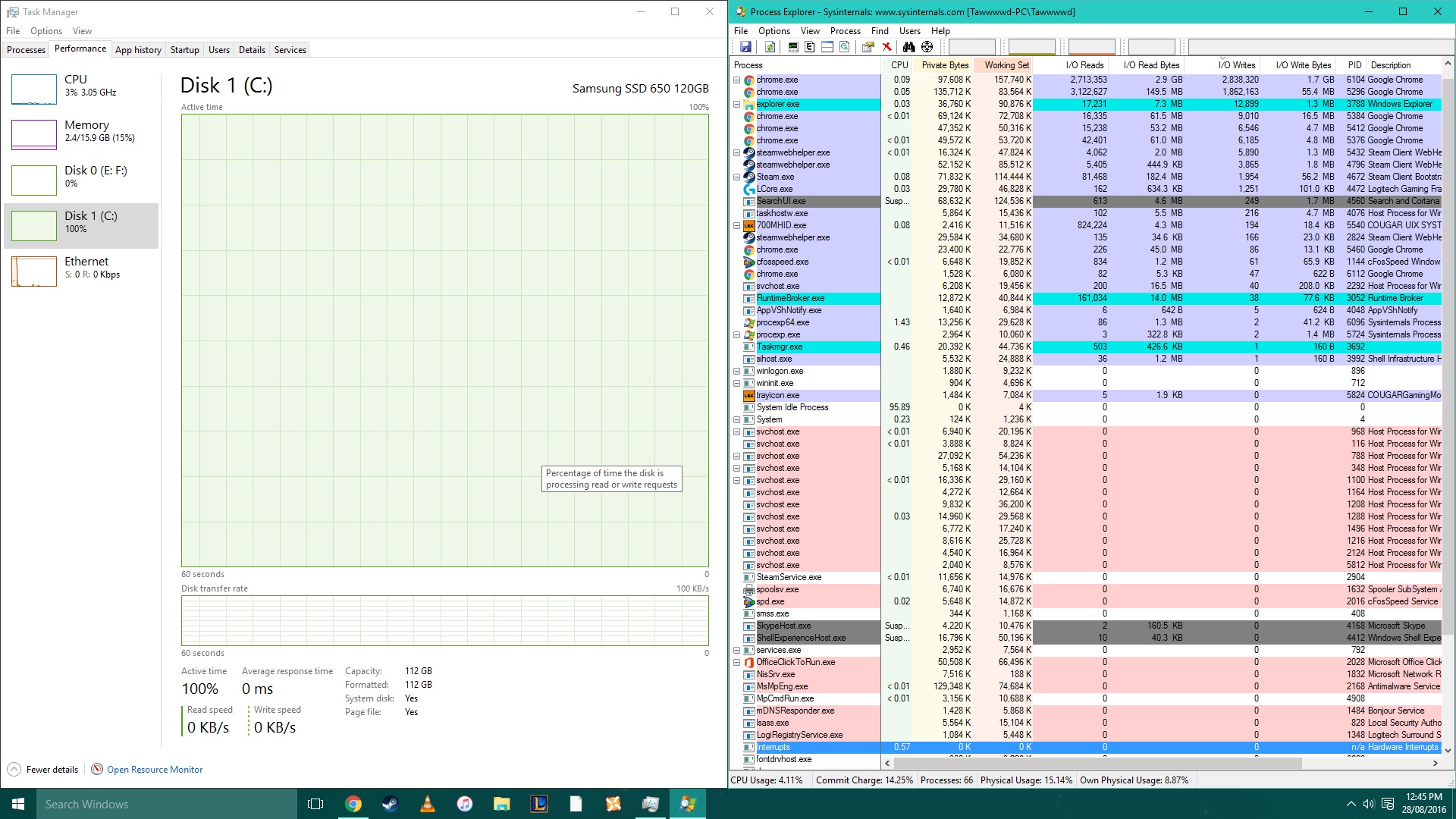
Task: Switch to the Processes tab in Task Manager
Action: (x=27, y=50)
